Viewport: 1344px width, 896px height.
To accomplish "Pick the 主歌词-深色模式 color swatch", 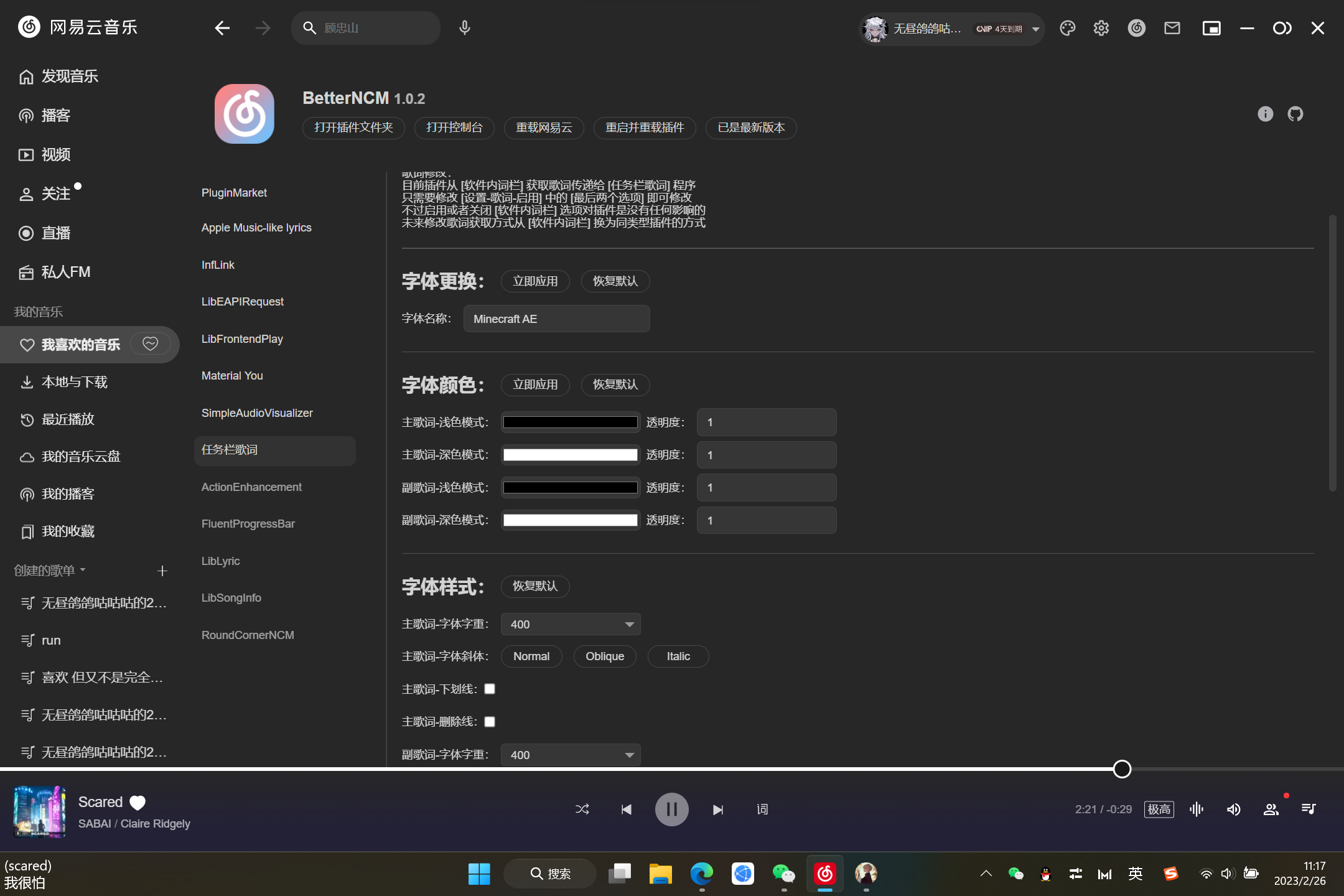I will pyautogui.click(x=570, y=455).
